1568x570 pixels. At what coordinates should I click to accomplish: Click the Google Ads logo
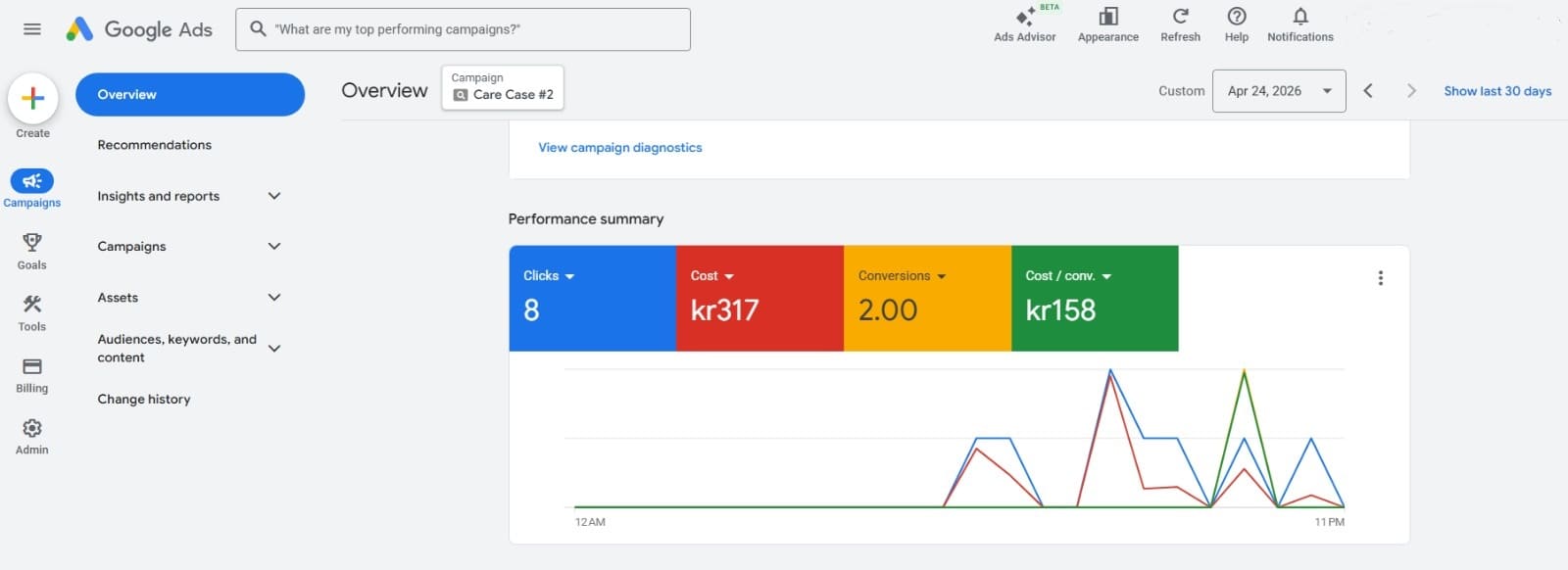[x=139, y=29]
